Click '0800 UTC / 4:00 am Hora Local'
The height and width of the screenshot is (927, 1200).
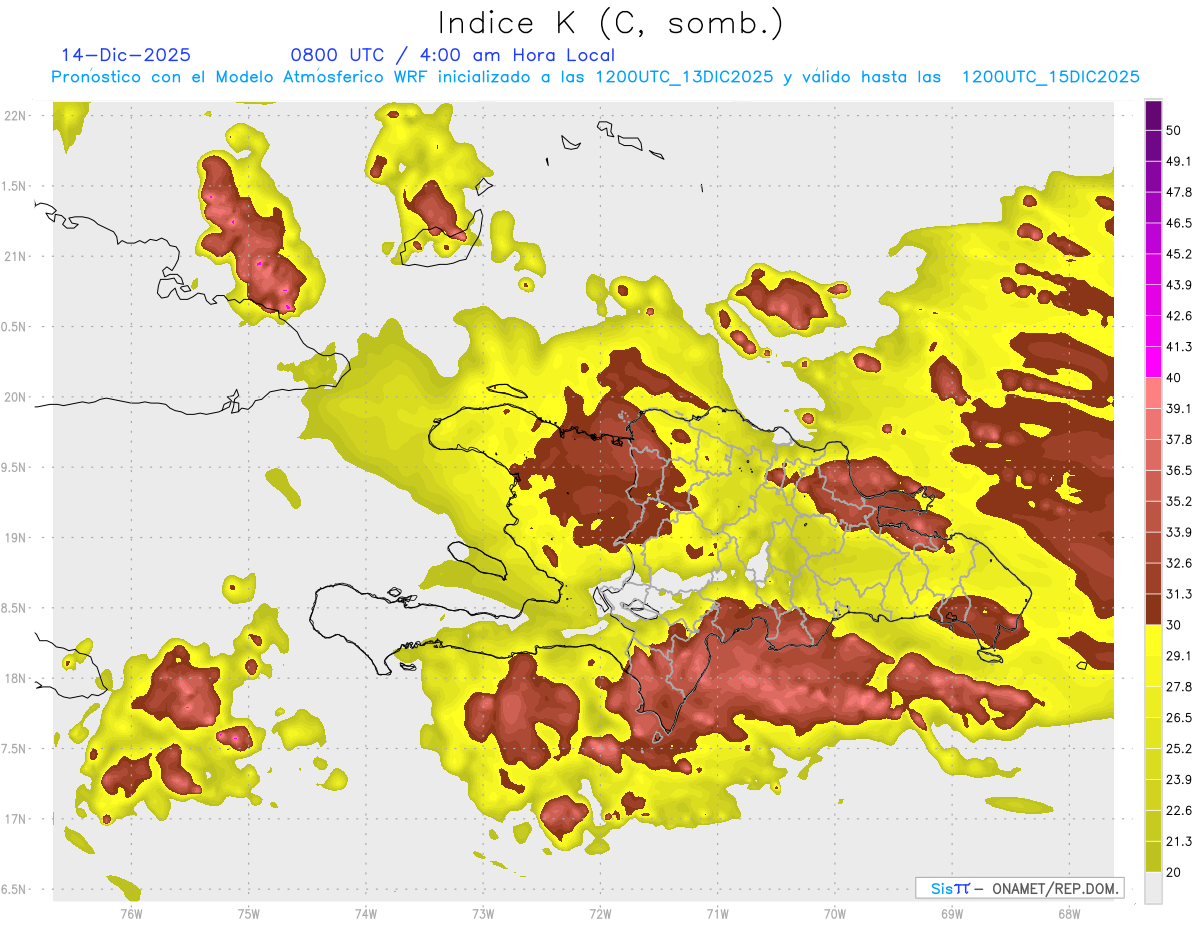click(452, 55)
